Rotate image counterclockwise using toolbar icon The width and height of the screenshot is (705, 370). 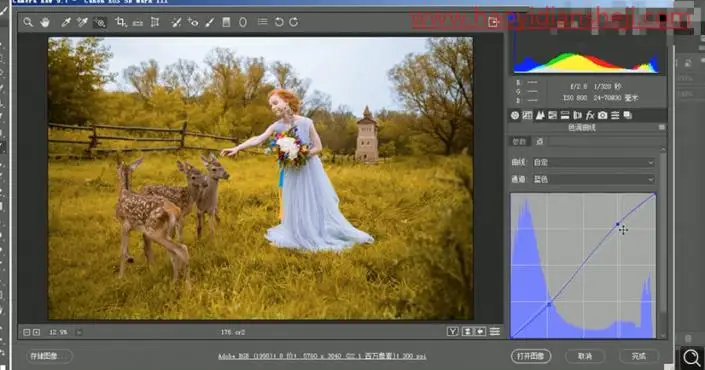pos(279,22)
